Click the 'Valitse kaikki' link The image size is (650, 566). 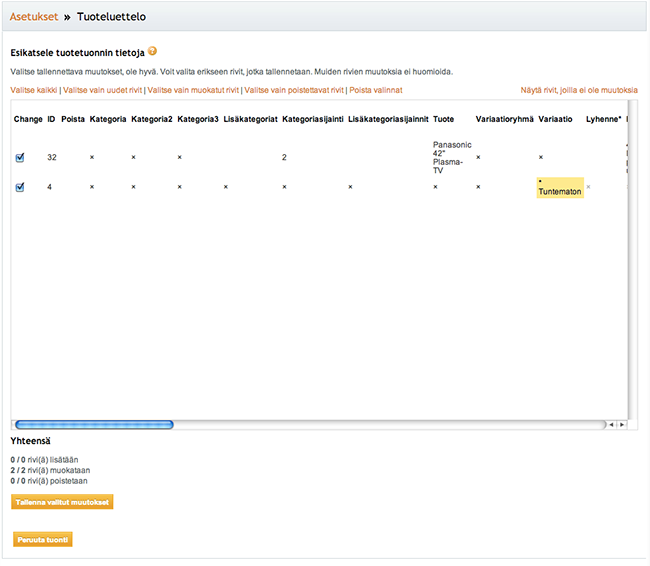click(33, 90)
